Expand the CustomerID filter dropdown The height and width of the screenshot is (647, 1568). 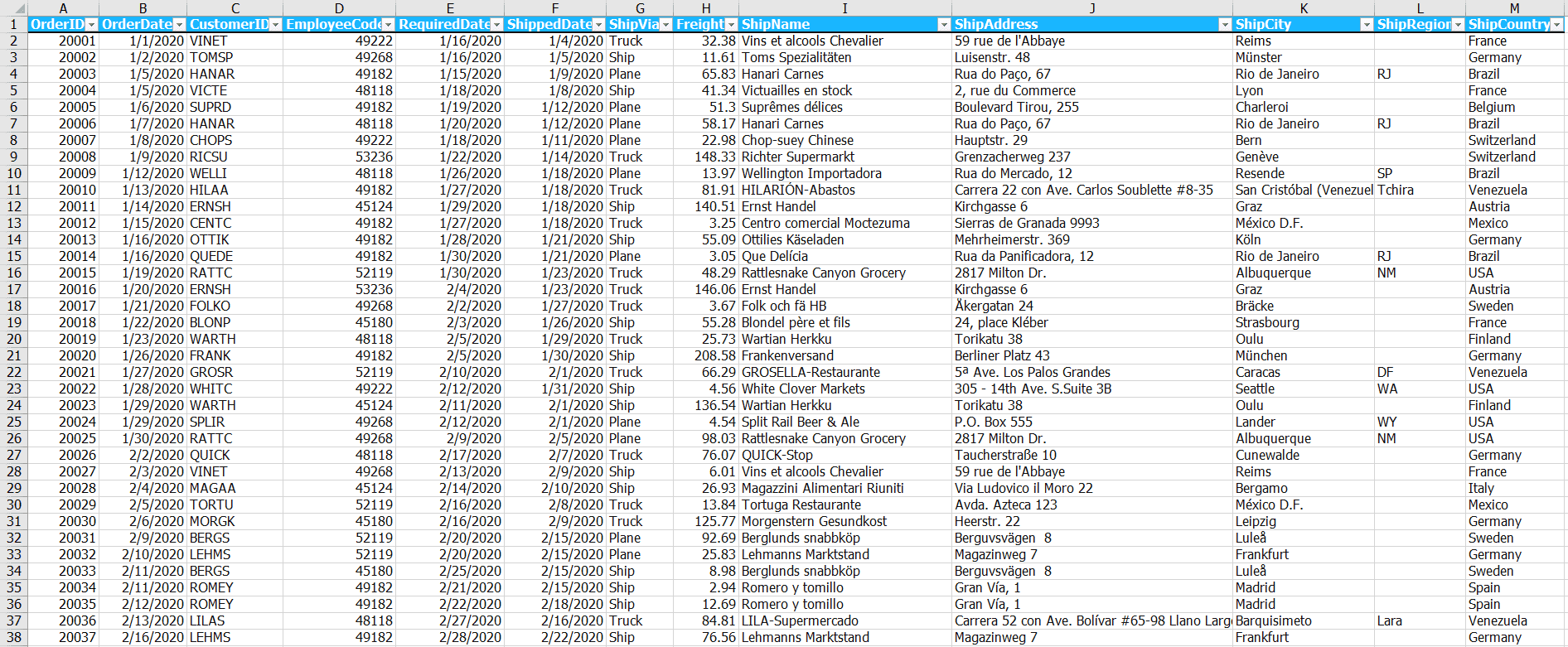[275, 25]
